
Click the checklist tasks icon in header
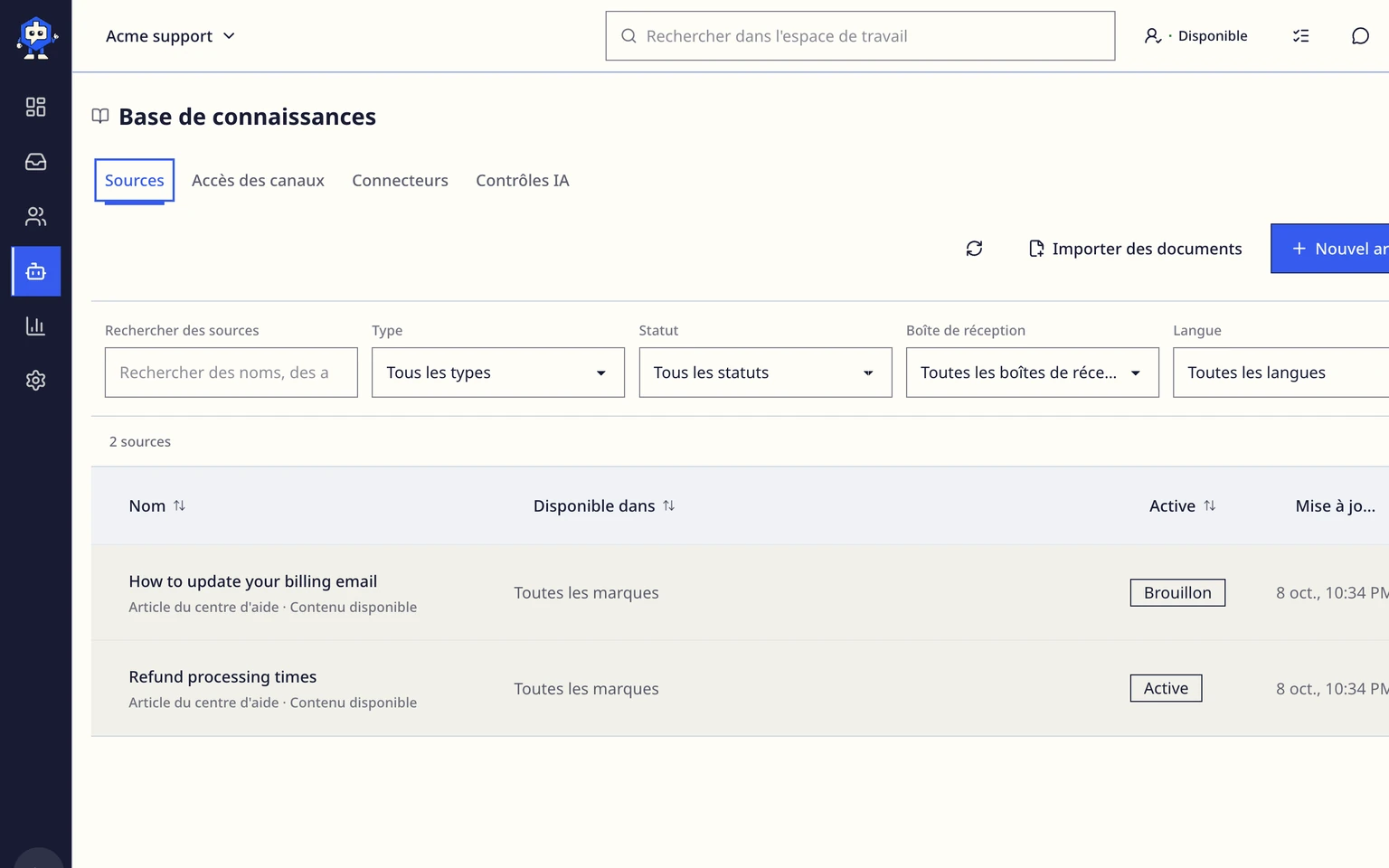click(1301, 36)
